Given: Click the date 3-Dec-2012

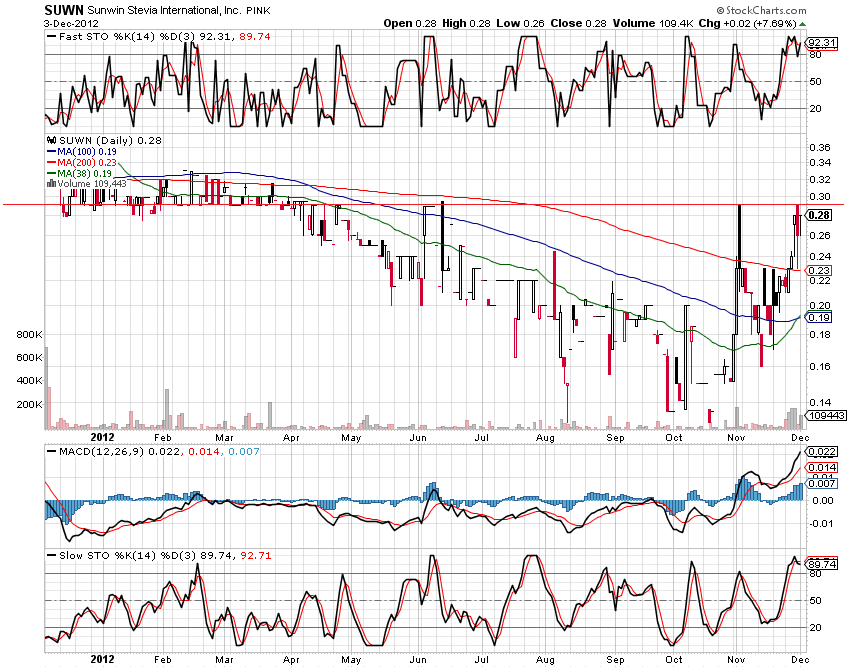Looking at the screenshot, I should coord(71,24).
